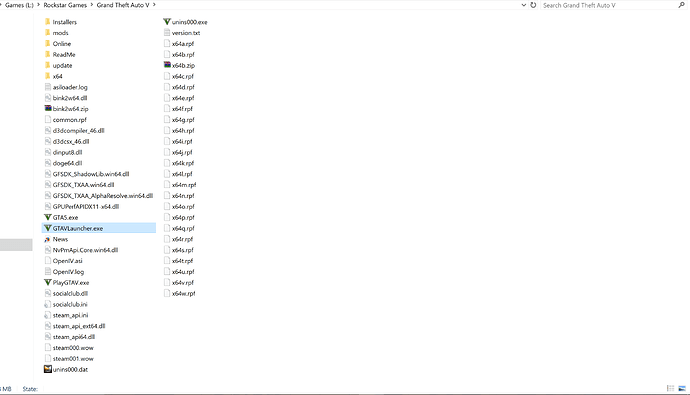Refresh the Grand Theft Auto V folder
Screen dimensions: 690x395
[x=533, y=5]
